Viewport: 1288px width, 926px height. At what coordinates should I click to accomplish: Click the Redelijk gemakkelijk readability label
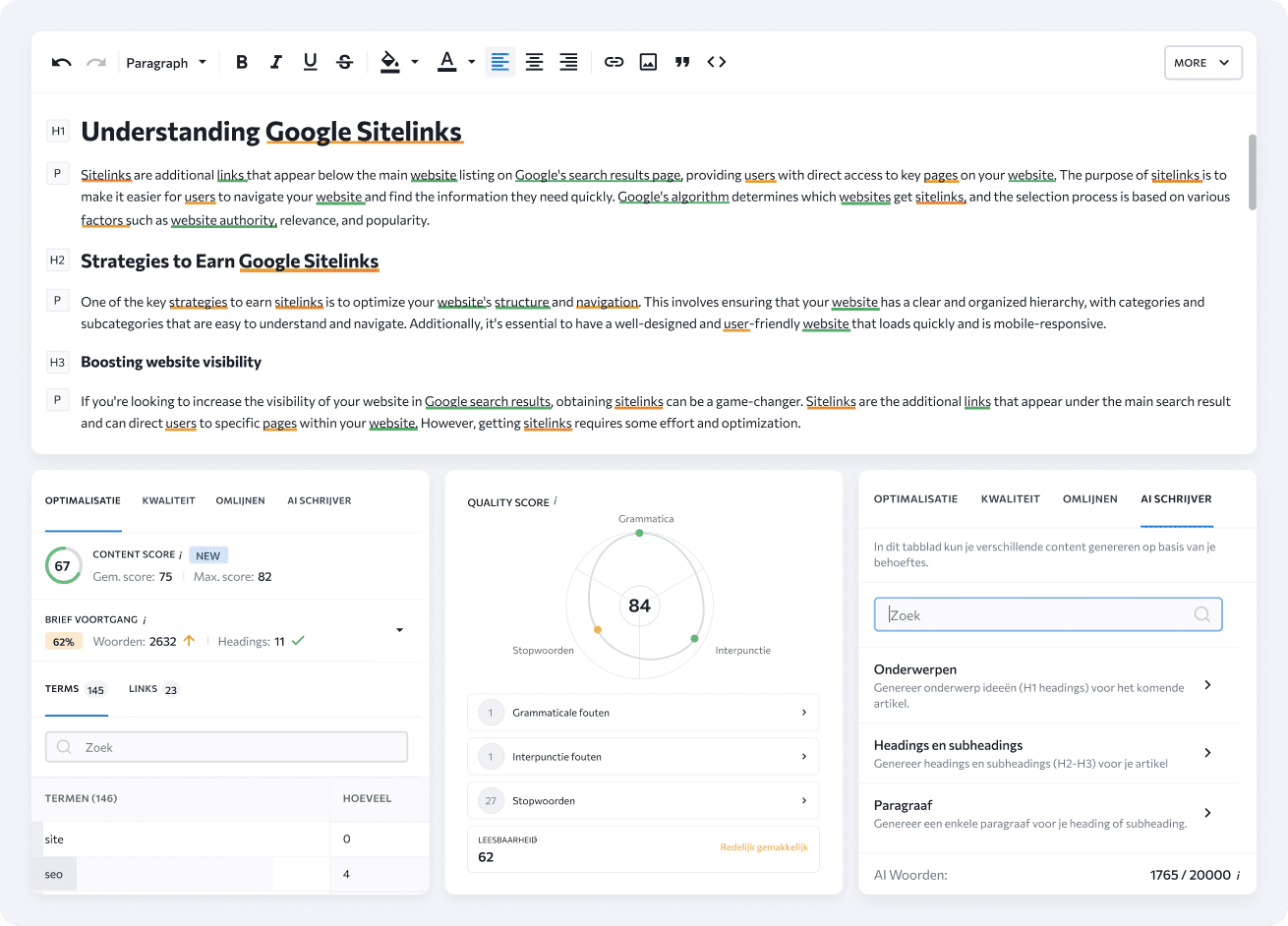[x=764, y=847]
